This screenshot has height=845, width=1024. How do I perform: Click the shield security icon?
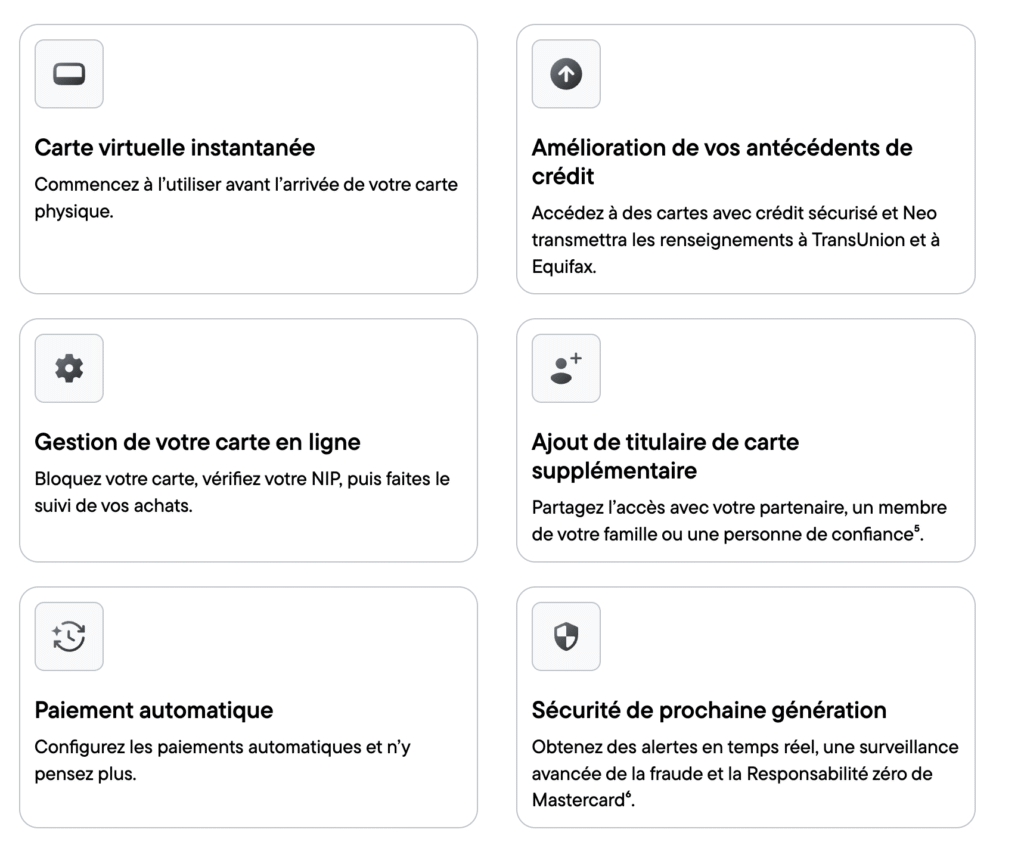(x=566, y=636)
